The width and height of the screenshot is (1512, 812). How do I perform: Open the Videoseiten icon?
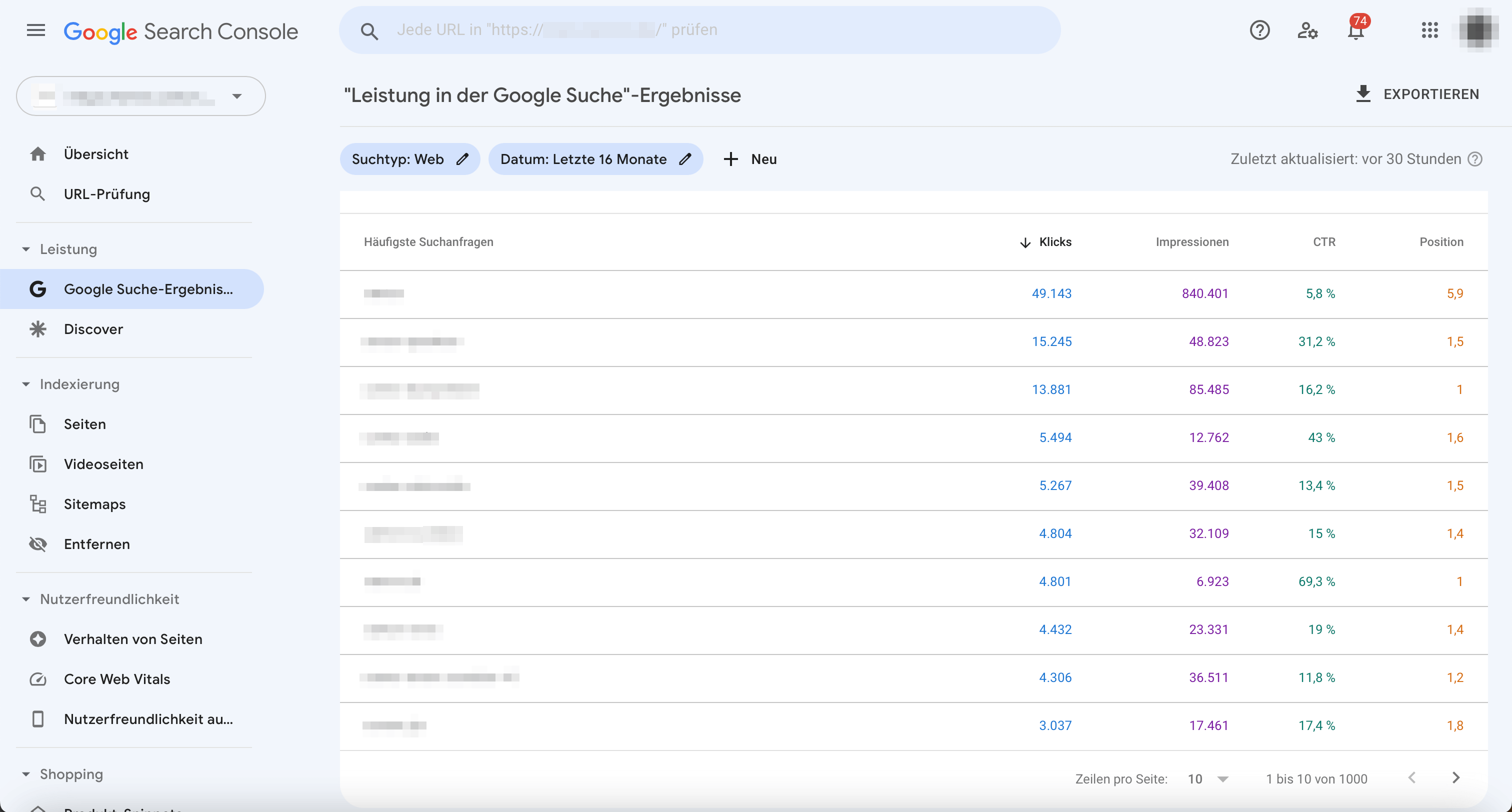(x=38, y=464)
